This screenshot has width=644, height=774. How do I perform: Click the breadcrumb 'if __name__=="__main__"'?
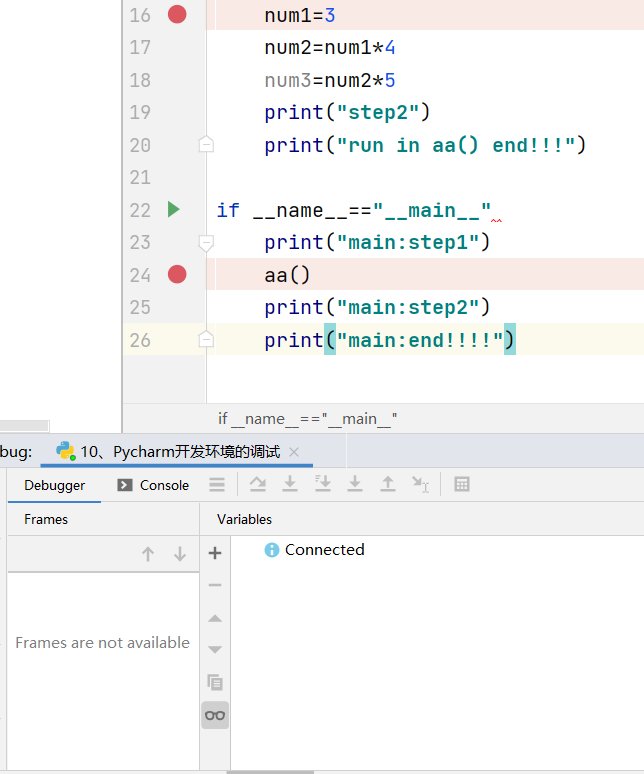[307, 419]
